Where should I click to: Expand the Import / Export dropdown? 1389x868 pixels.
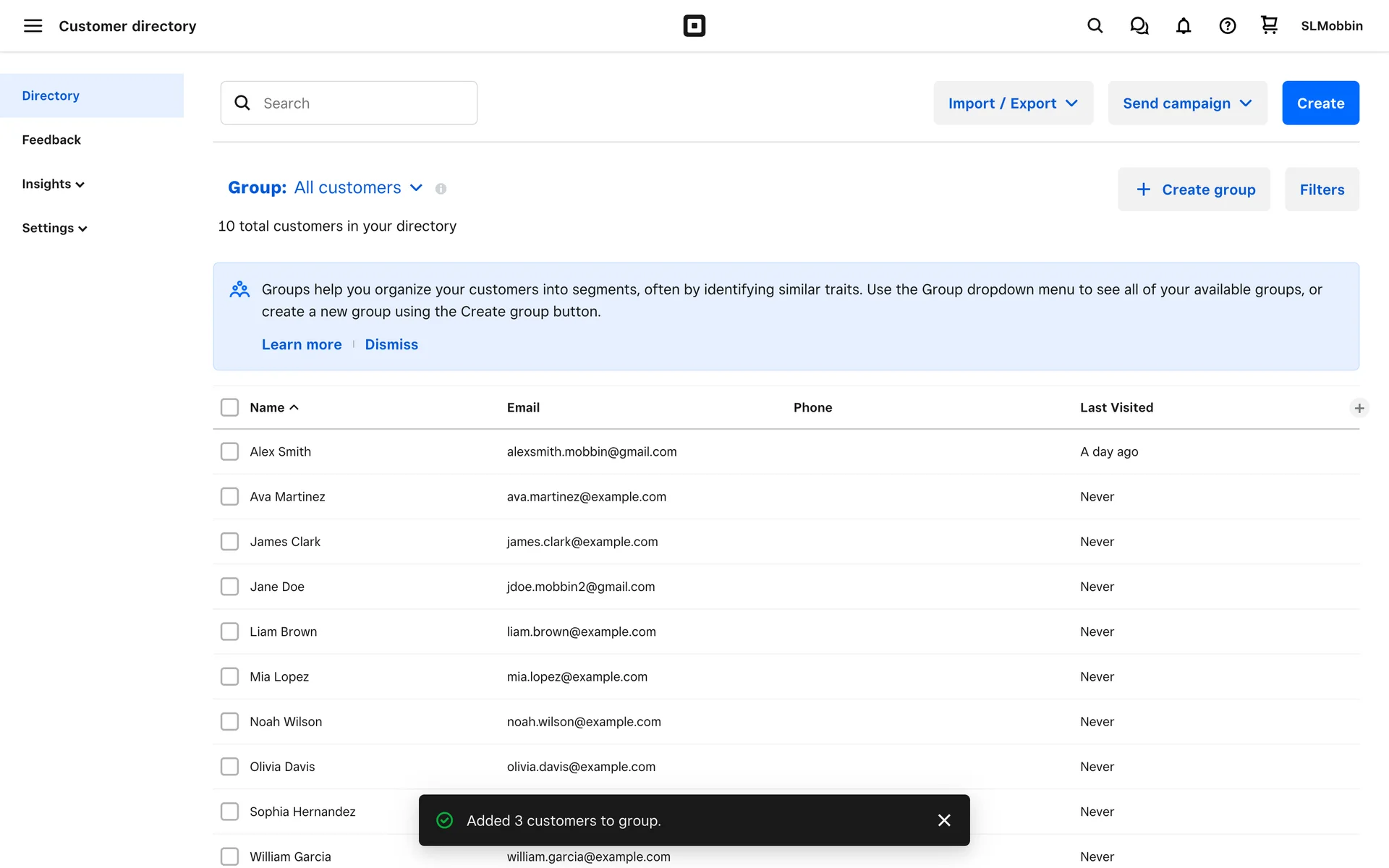(x=1013, y=103)
